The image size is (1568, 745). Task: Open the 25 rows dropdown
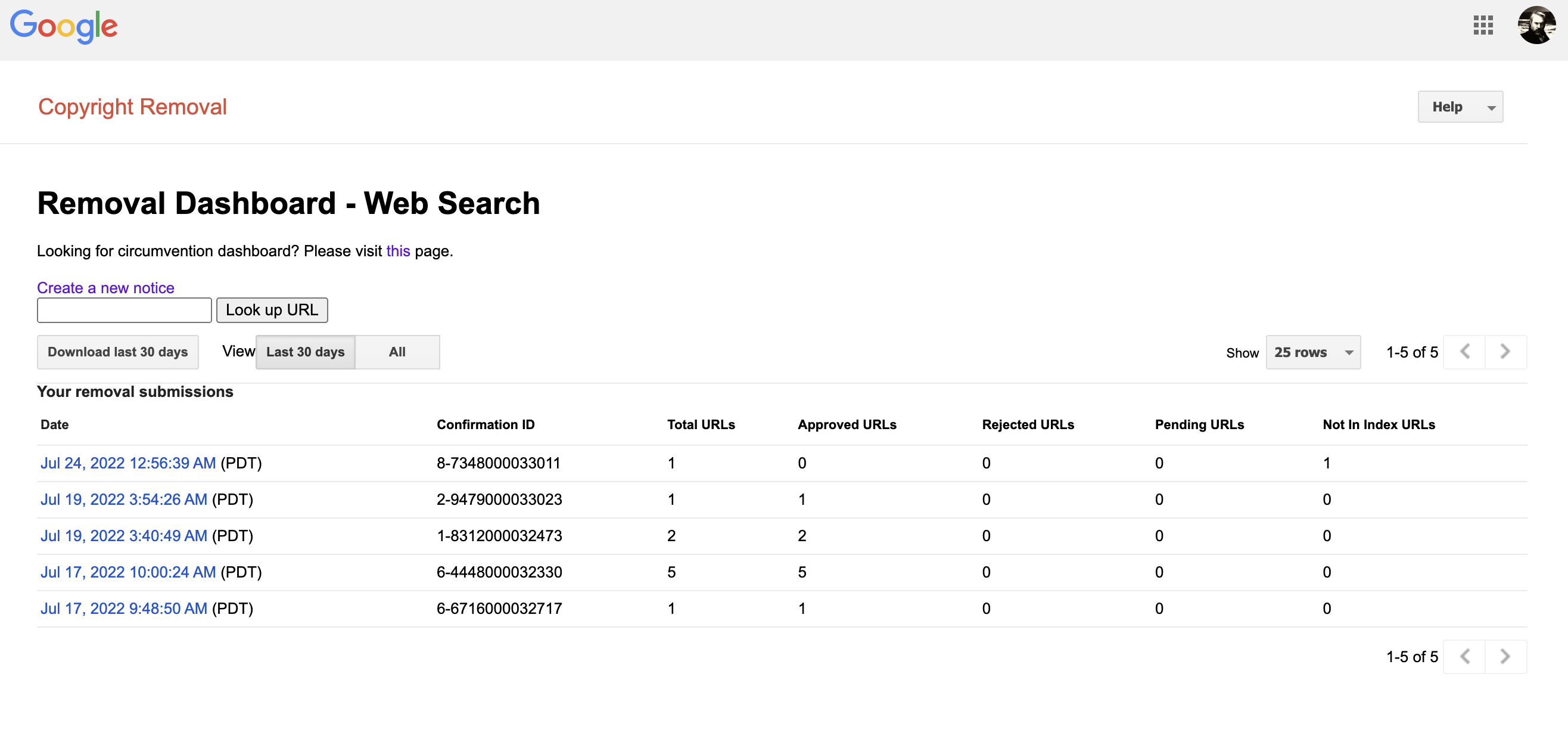point(1312,352)
